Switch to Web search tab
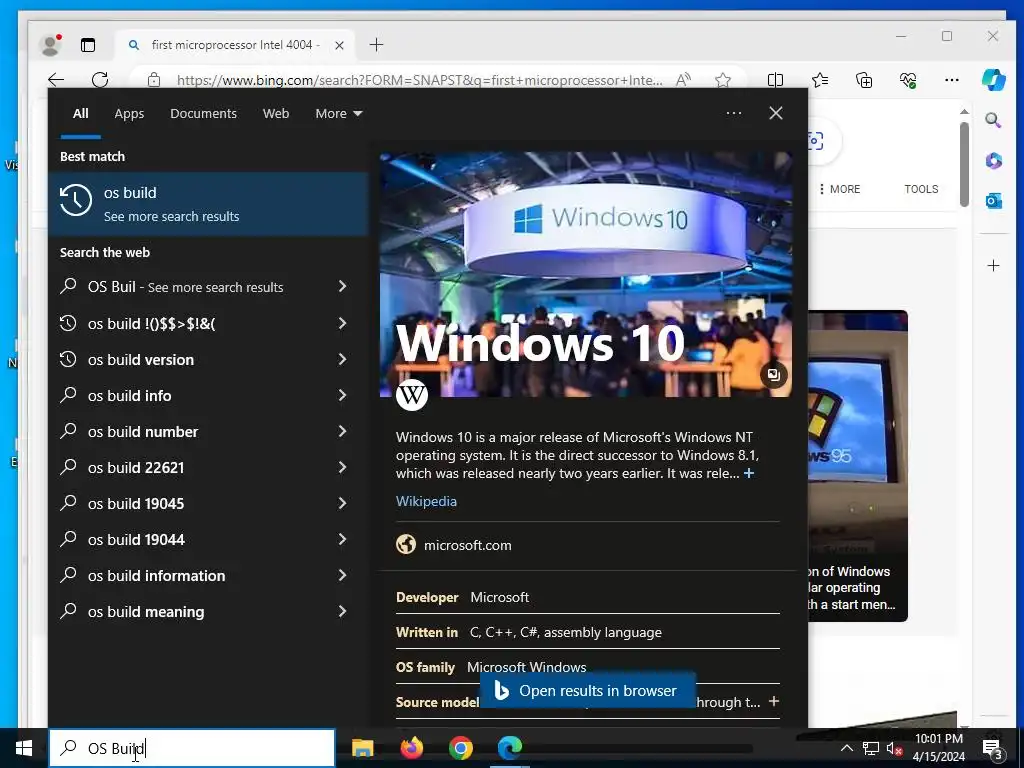The width and height of the screenshot is (1024, 768). [x=276, y=114]
